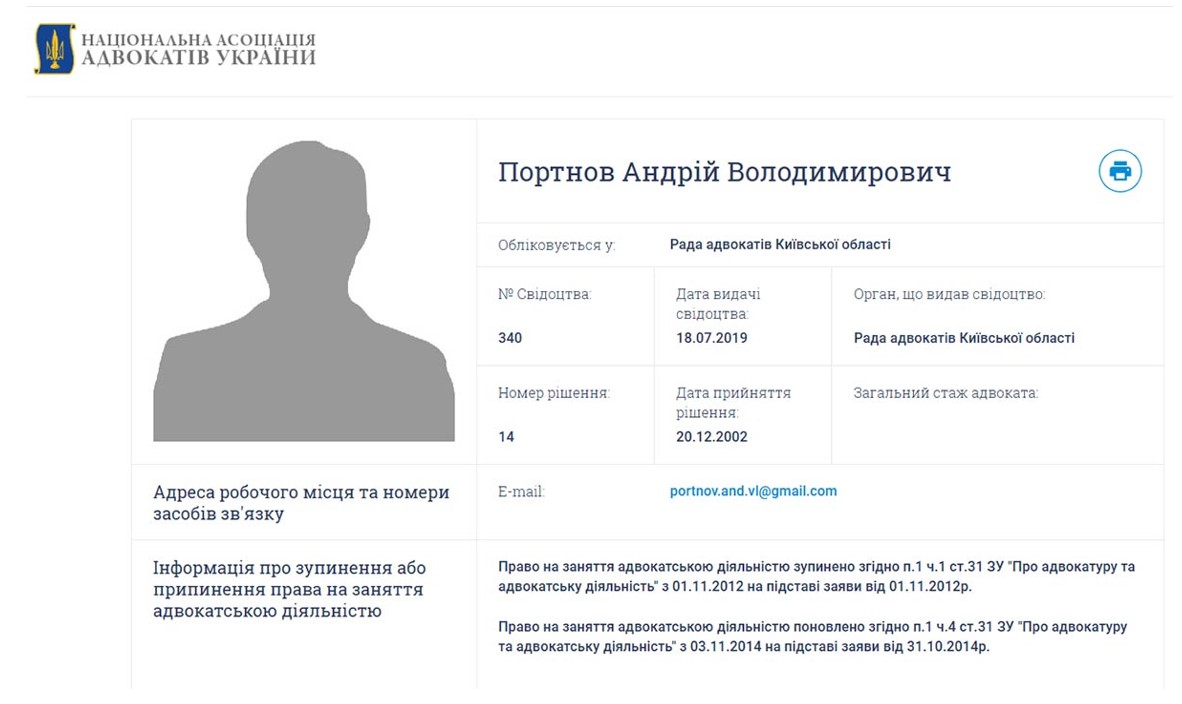Image resolution: width=1182 pixels, height=704 pixels.
Task: Click the name heading Портнов Андрій Володимирович
Action: click(x=724, y=172)
